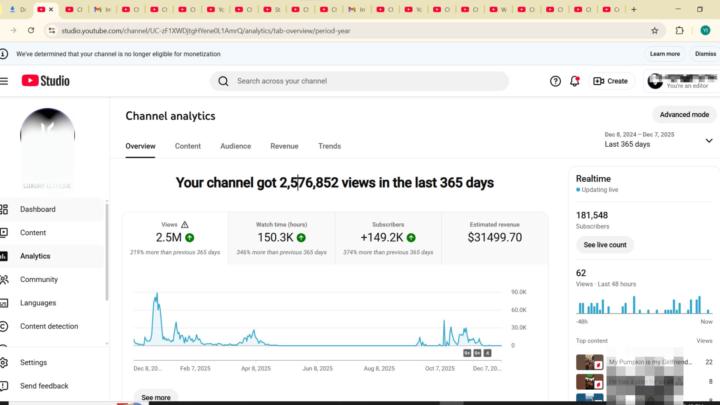
Task: Click the first video marker under the chart
Action: (x=467, y=353)
